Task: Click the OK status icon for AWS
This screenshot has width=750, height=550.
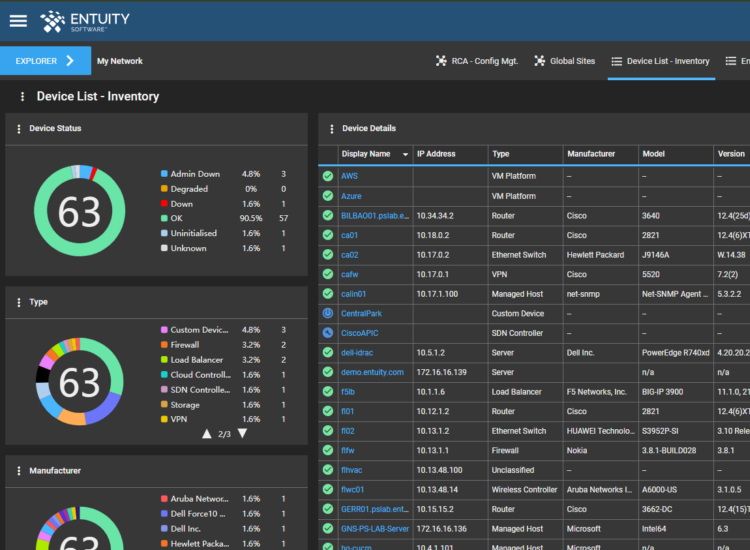Action: click(328, 176)
